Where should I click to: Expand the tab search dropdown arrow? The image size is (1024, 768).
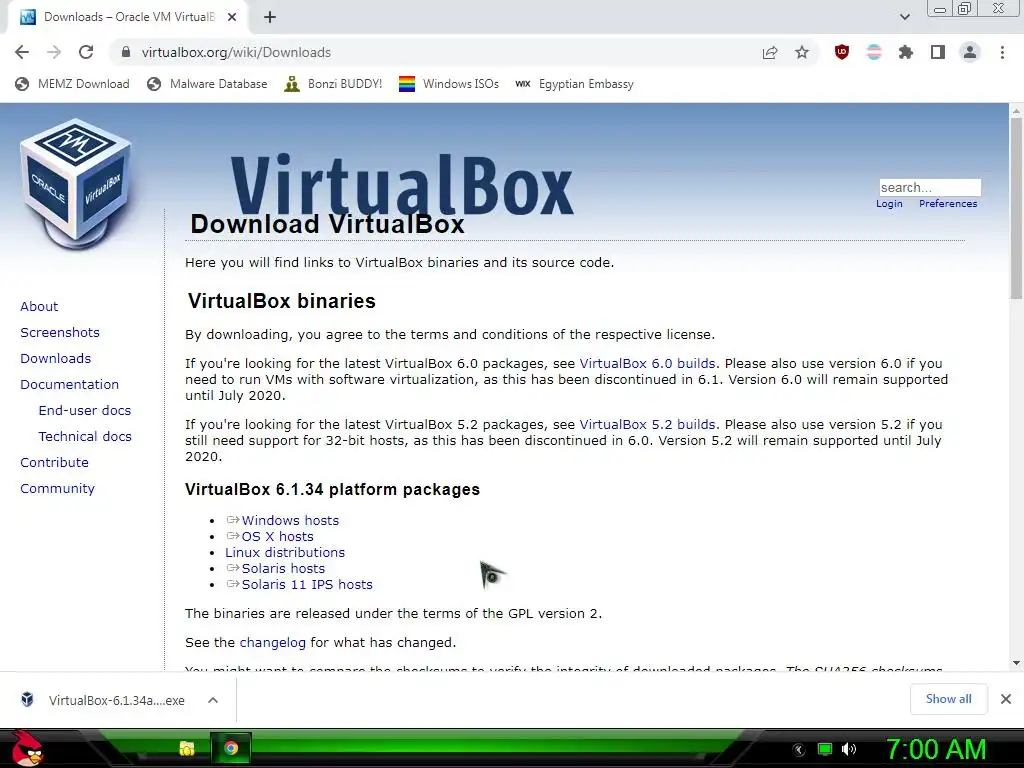(x=904, y=17)
